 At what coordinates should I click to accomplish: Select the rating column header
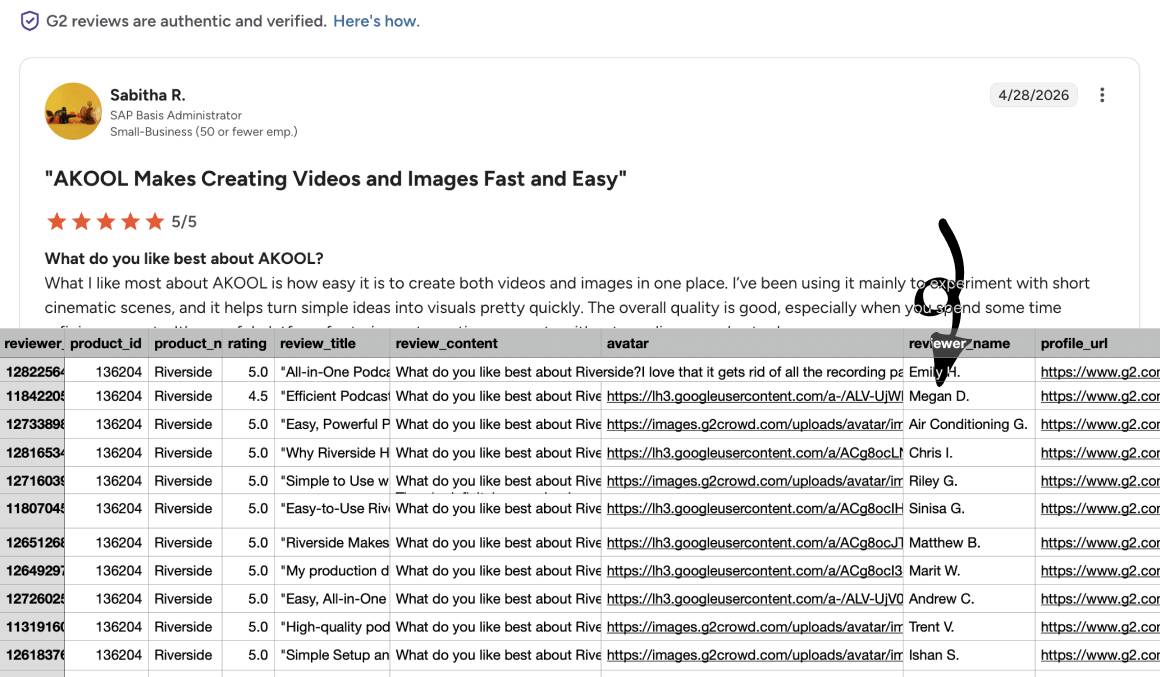247,343
